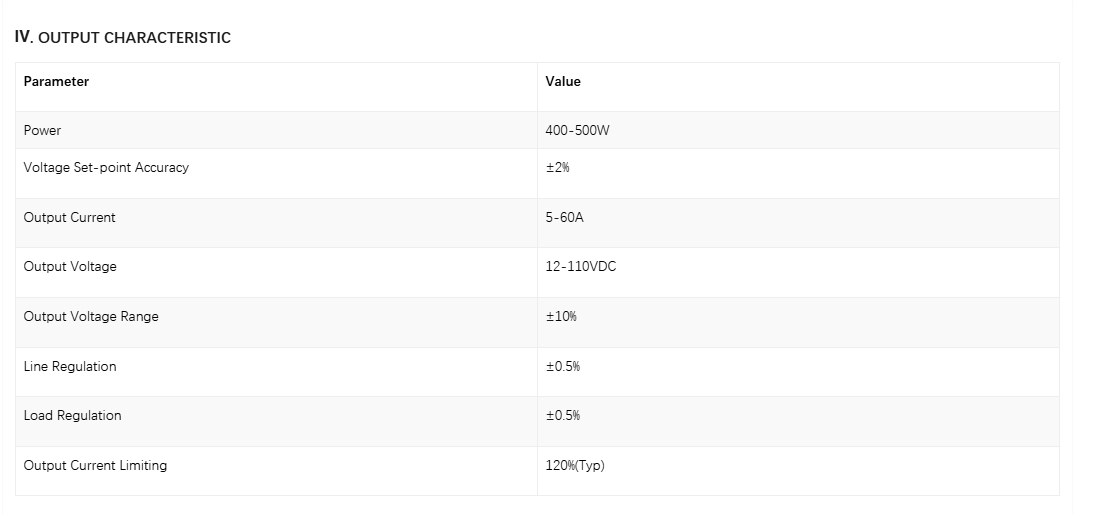Click the 'IV. OUTPUT CHARACTERISTIC' heading
1093x514 pixels.
point(123,38)
